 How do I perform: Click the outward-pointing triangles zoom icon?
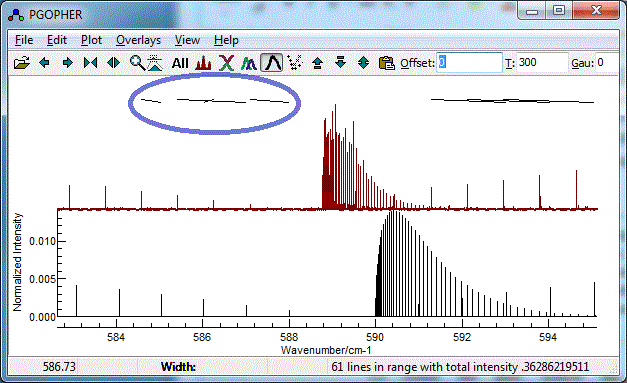tap(114, 63)
